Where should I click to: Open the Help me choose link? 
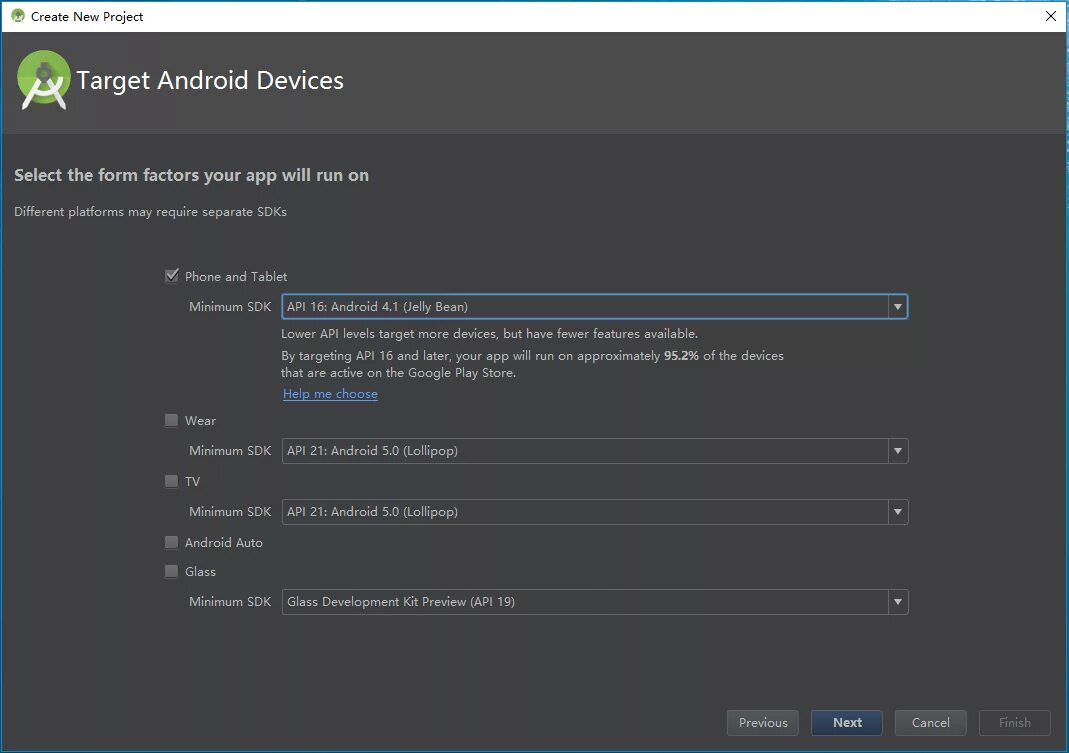click(x=330, y=394)
